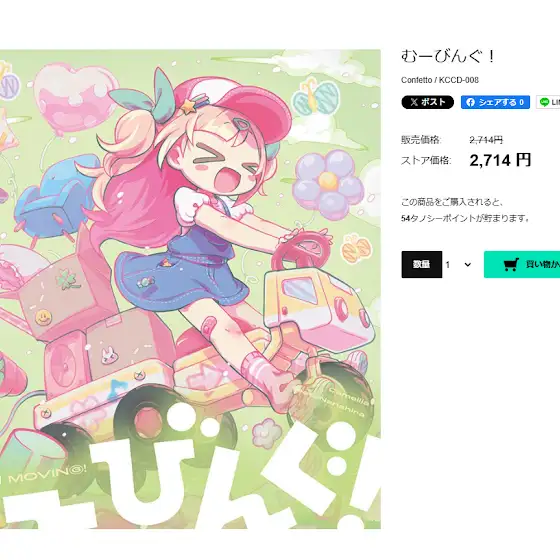Click the X logo on the ポスト button

[414, 102]
